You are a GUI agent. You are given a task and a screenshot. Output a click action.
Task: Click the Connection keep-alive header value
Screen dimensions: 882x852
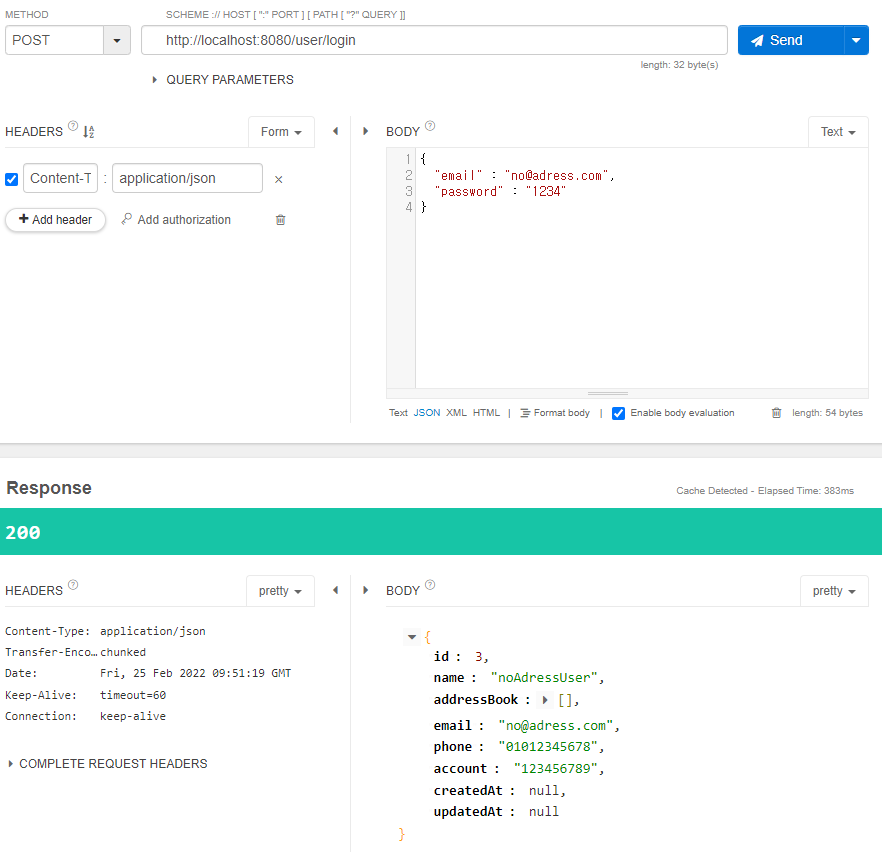133,716
